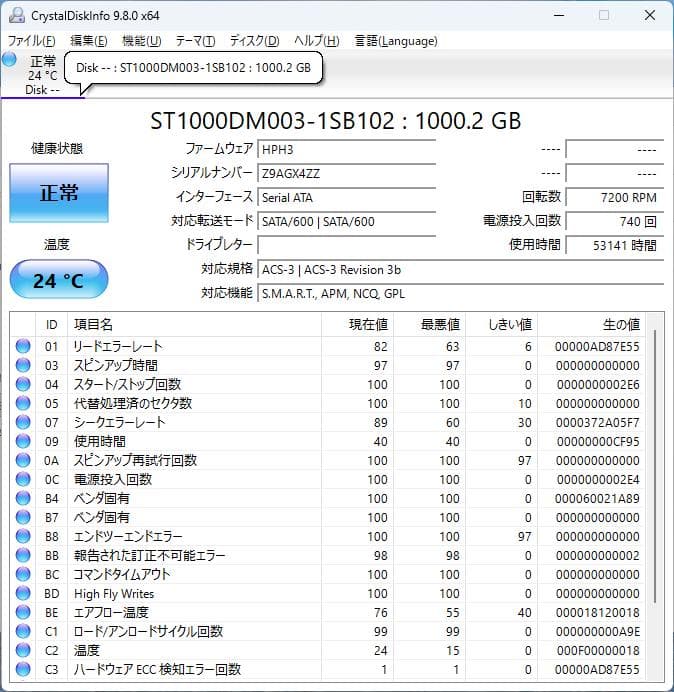Open the 編集(E) menu
The width and height of the screenshot is (674, 692).
tap(89, 41)
